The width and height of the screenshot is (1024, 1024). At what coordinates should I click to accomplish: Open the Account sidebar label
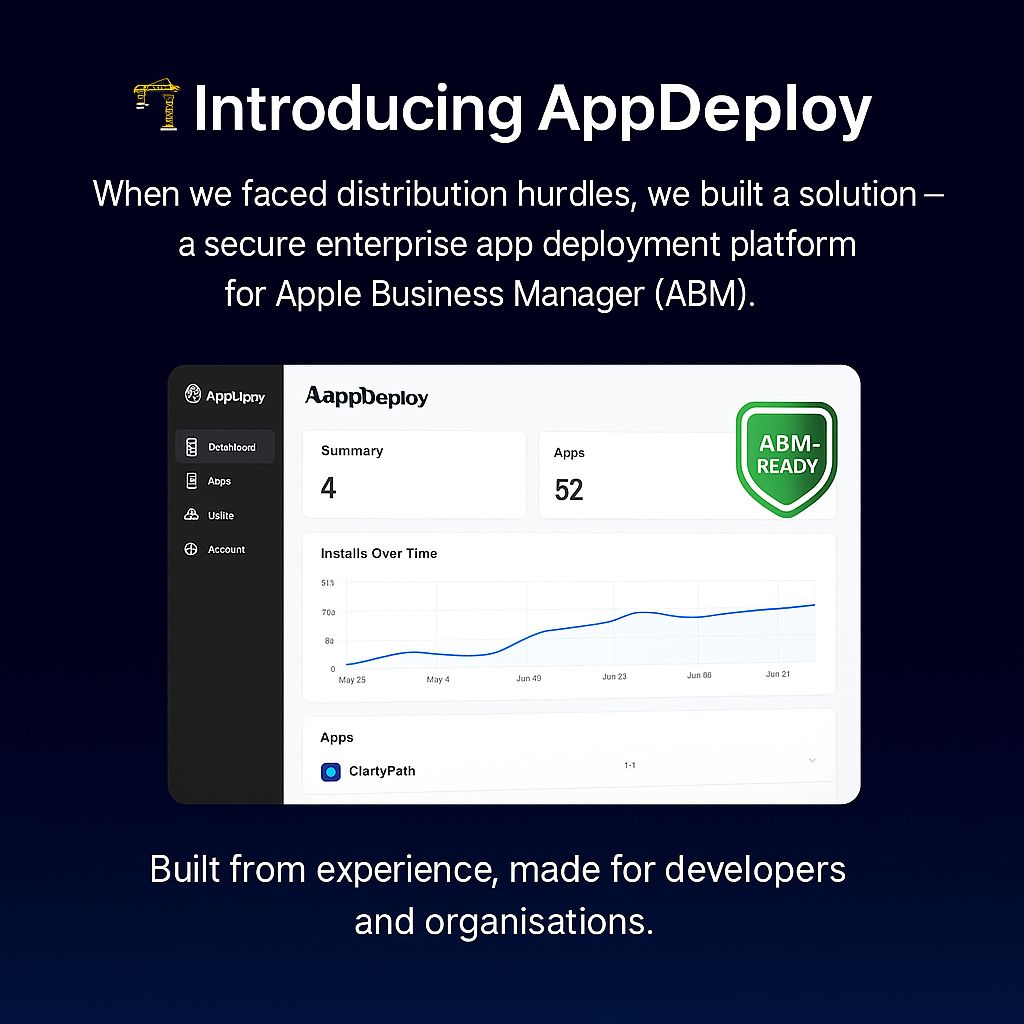point(226,549)
